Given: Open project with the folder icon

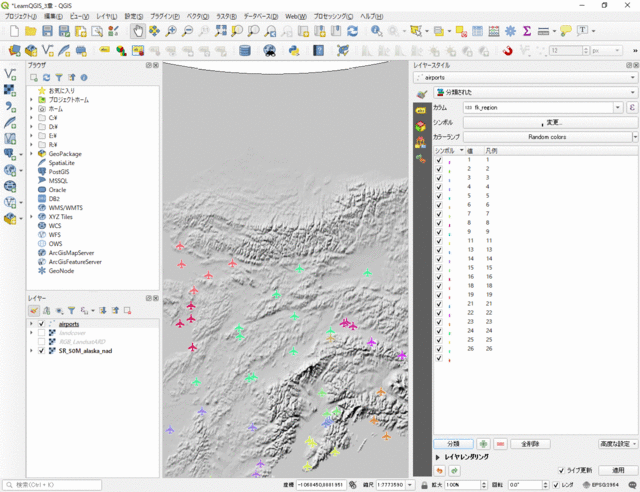Looking at the screenshot, I should [x=31, y=31].
